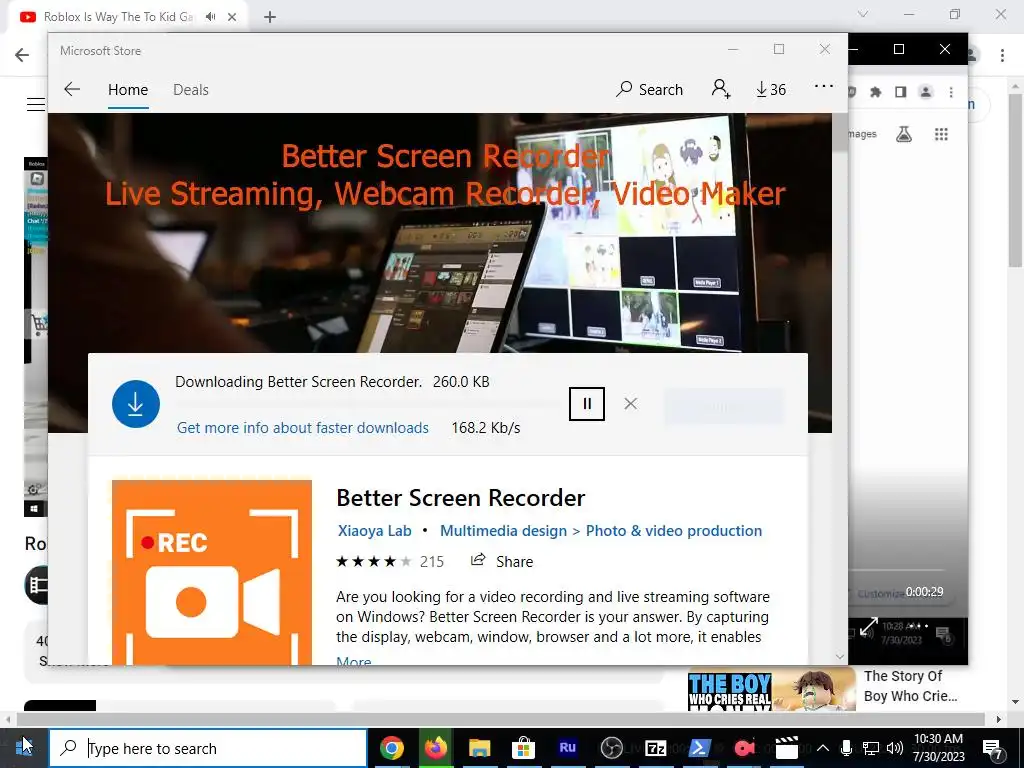Show hidden system tray icons
Viewport: 1024px width, 768px height.
pos(823,748)
